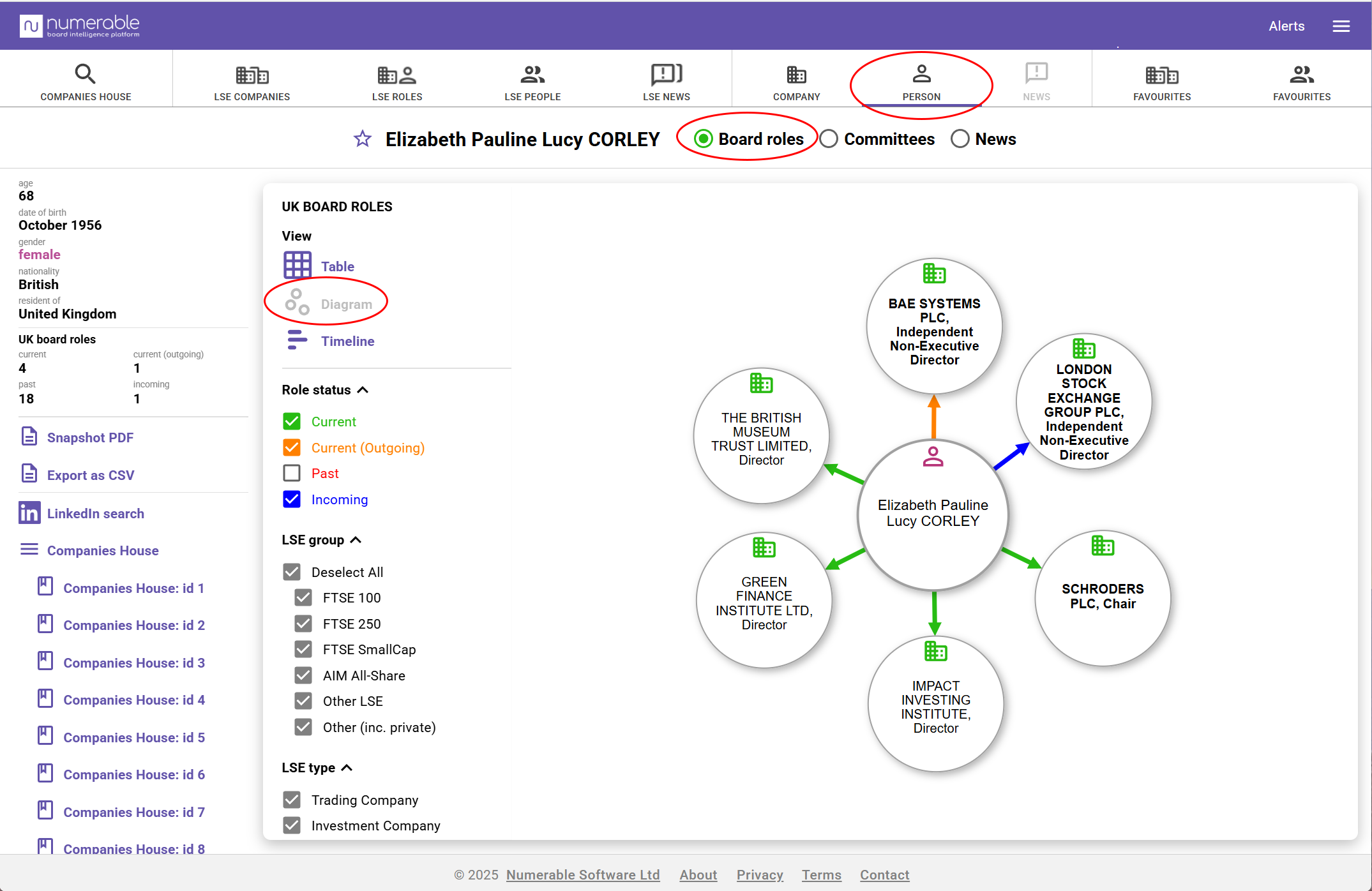
Task: Switch to Table view icon
Action: [x=298, y=265]
